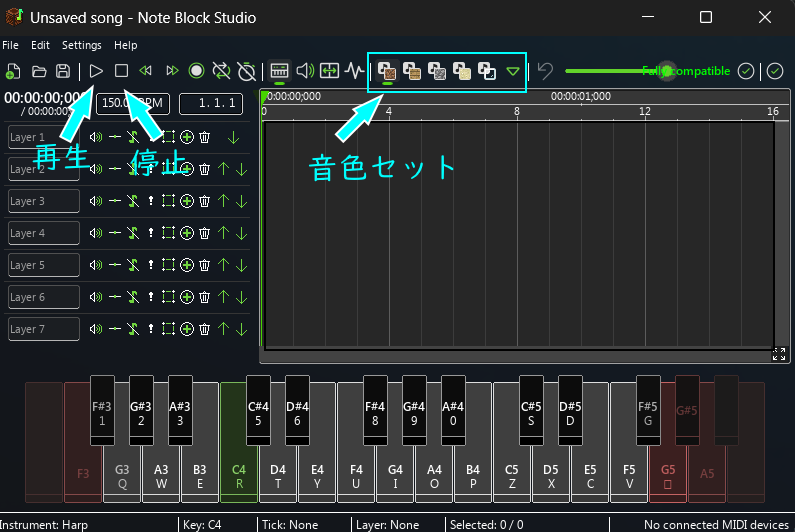Play the G4 piano key
This screenshot has width=795, height=532.
tap(395, 476)
